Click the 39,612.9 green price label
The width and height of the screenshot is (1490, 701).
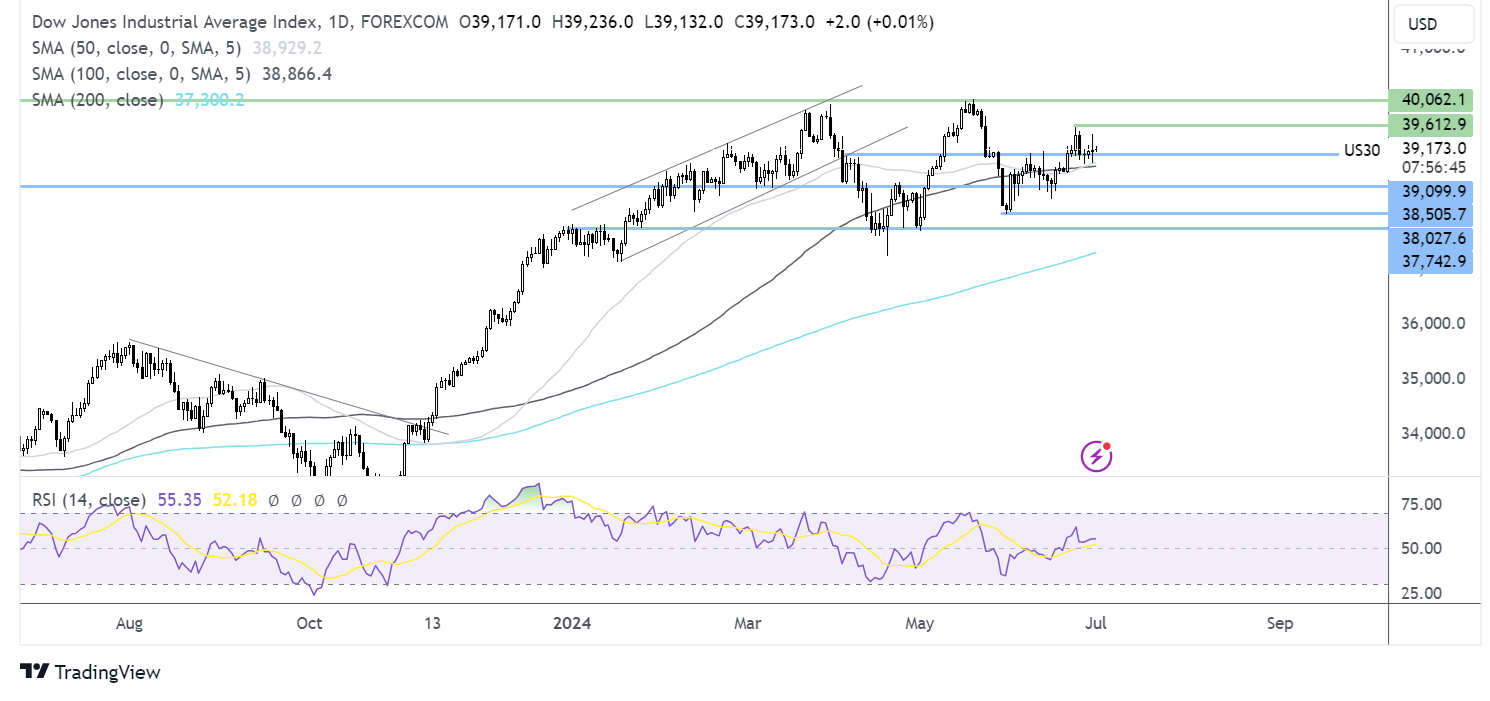[1433, 124]
